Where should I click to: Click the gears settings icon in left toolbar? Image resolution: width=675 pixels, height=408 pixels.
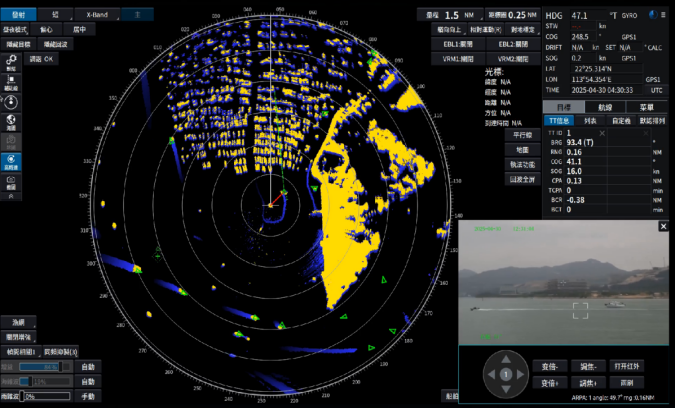pyautogui.click(x=11, y=62)
